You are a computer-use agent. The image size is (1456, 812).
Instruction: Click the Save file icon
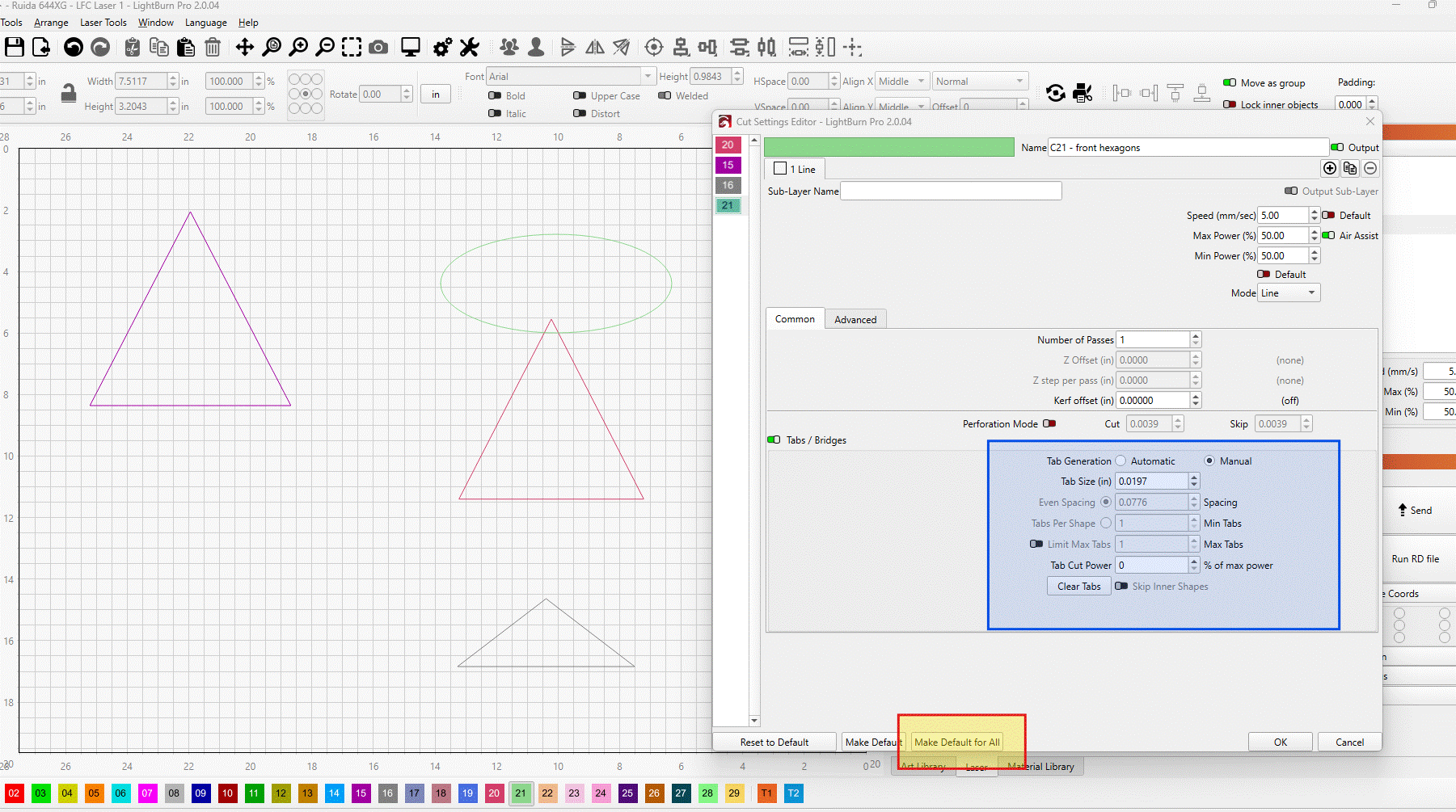coord(15,48)
